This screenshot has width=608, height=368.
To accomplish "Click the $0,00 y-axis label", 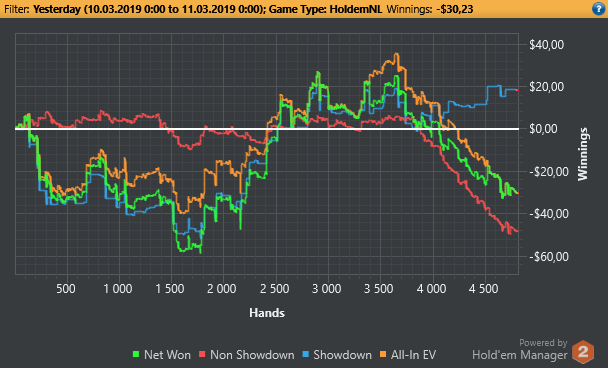I will point(544,129).
